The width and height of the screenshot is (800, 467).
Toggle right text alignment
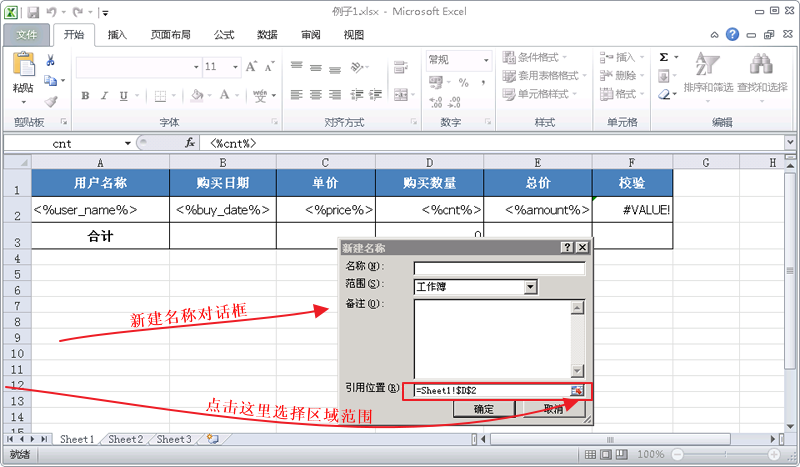[x=335, y=95]
